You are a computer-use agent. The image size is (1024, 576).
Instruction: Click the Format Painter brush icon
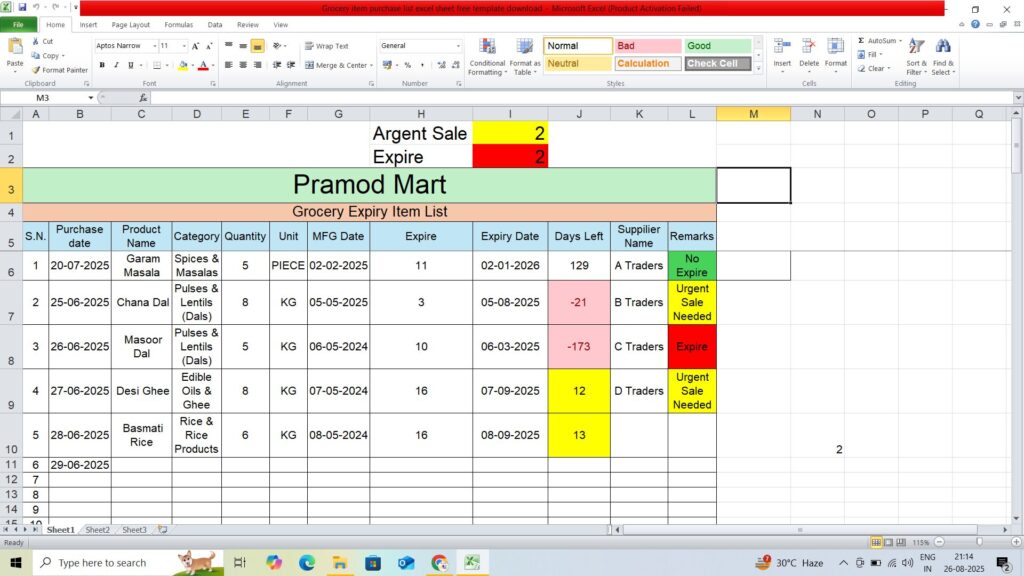pos(36,70)
